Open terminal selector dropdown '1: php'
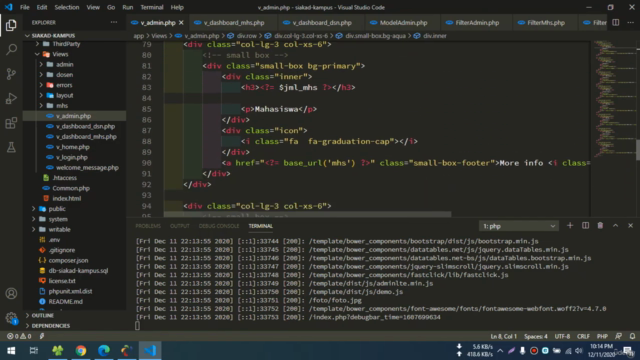 point(518,226)
